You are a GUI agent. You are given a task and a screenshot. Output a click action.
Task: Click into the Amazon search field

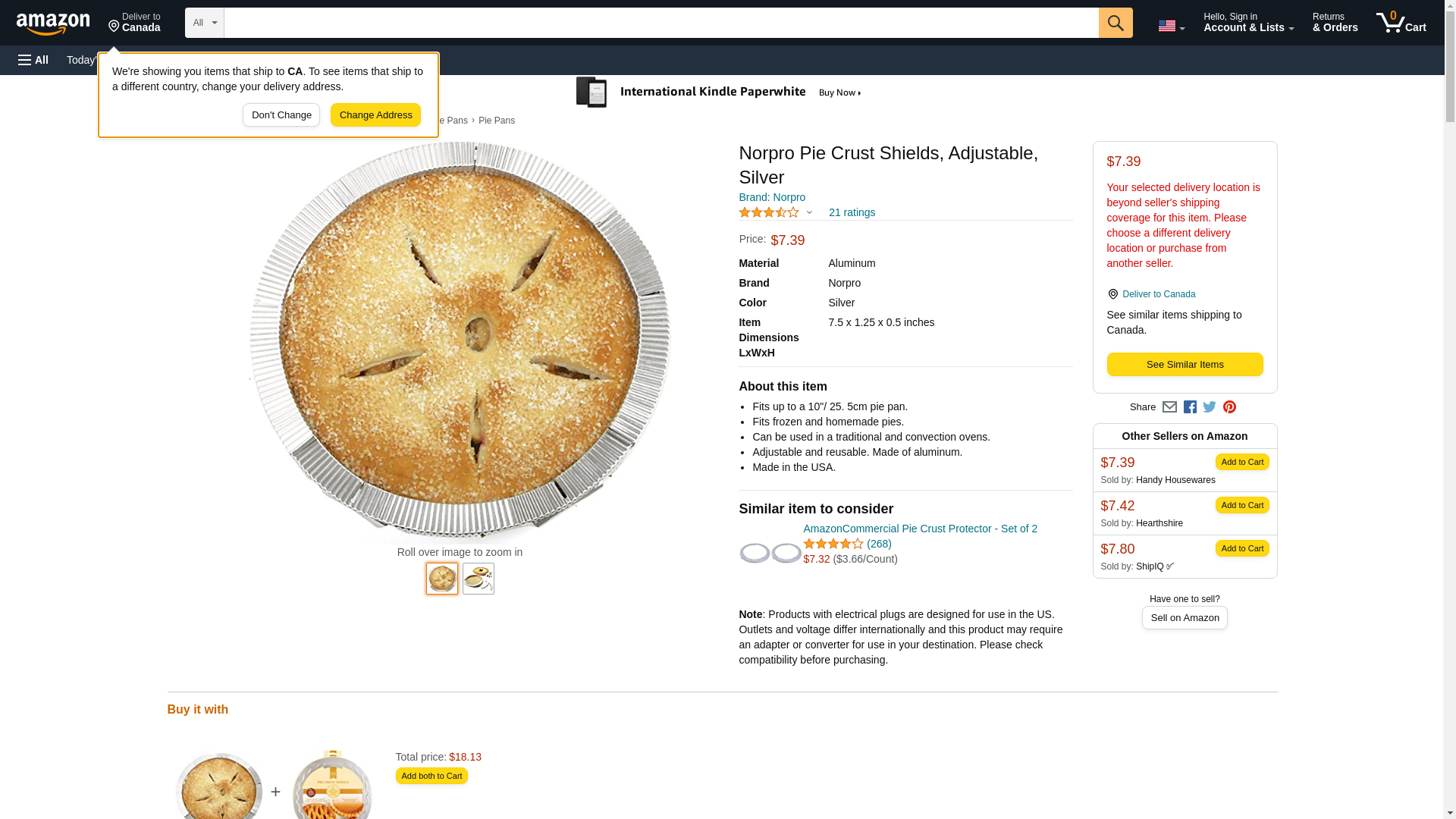tap(661, 23)
